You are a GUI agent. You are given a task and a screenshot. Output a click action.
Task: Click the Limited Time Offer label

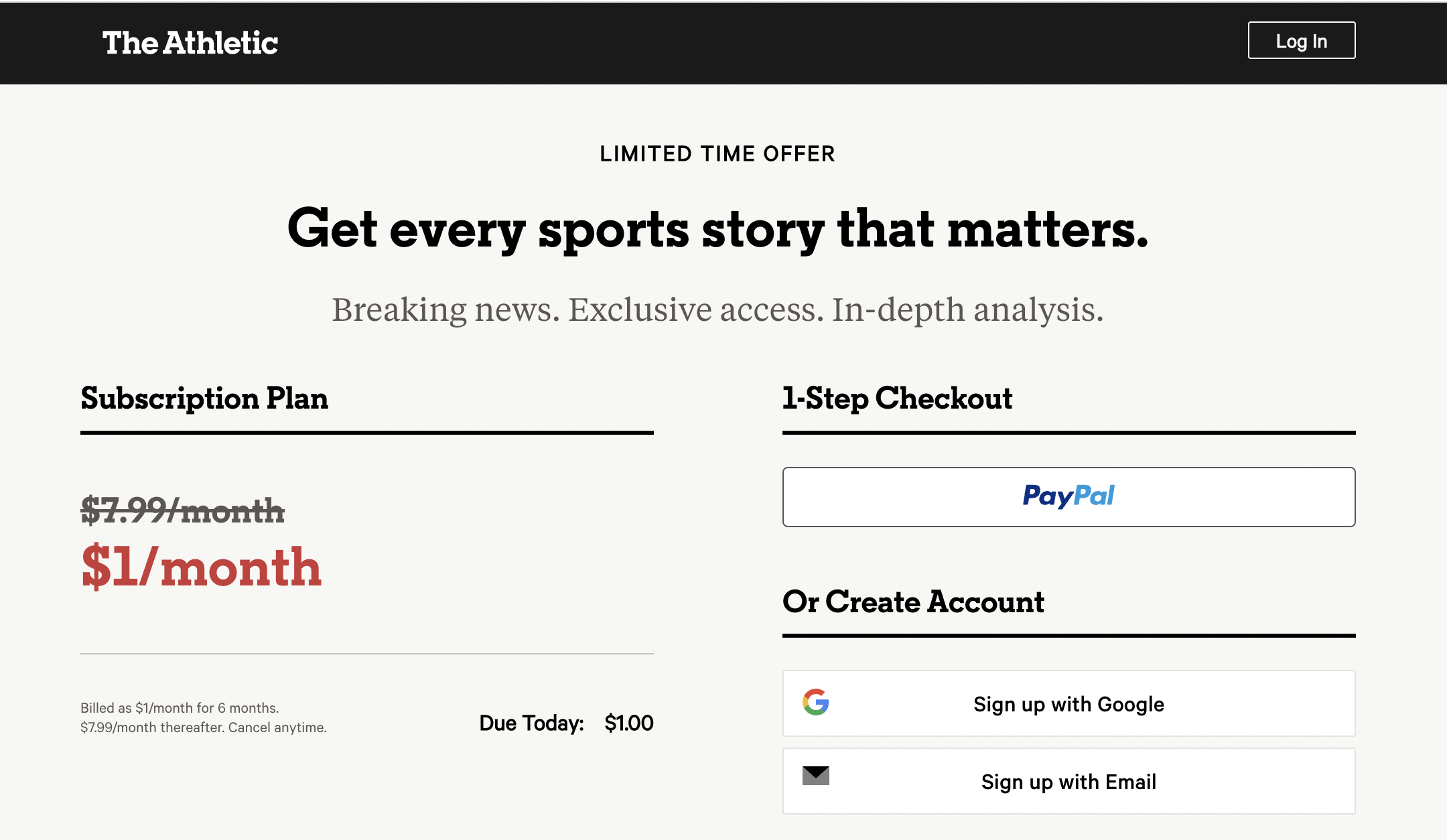717,153
